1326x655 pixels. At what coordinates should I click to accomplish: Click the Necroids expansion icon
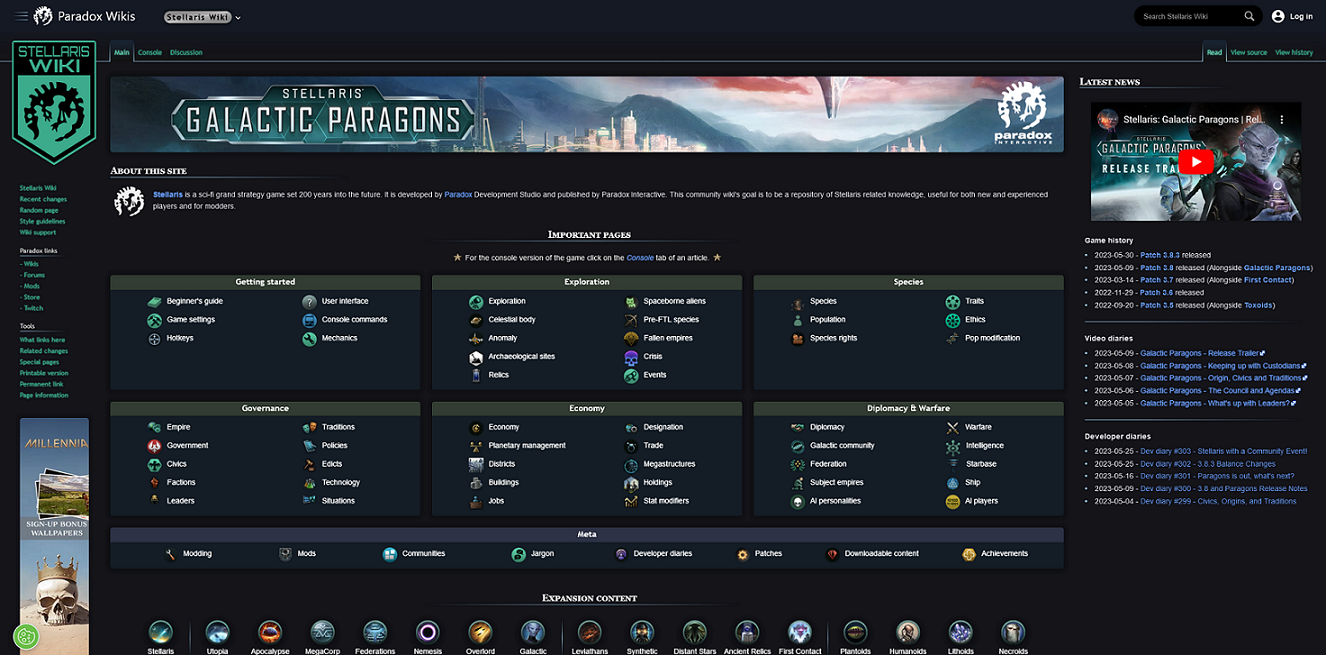pos(1013,632)
